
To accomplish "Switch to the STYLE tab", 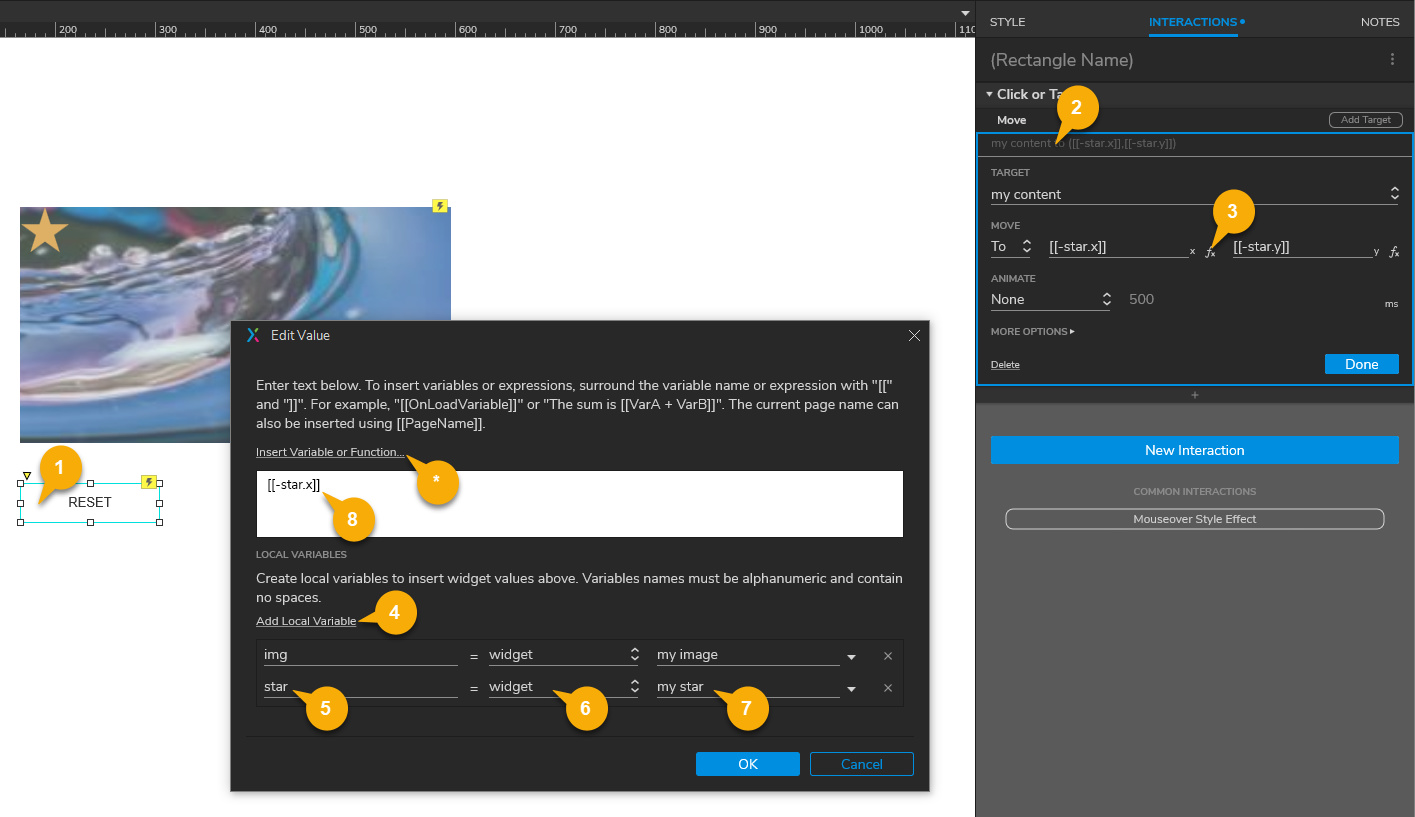I will coord(1007,21).
